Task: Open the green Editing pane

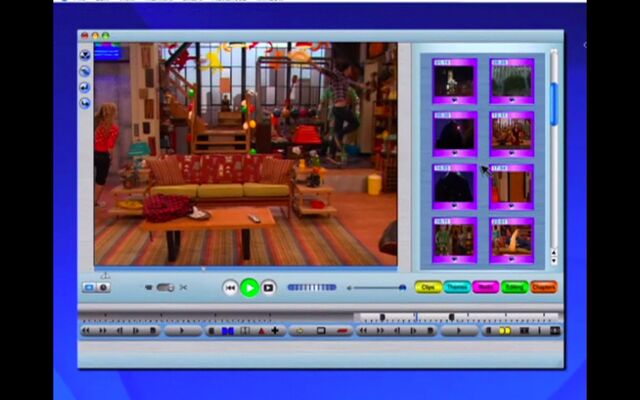Action: [x=515, y=287]
